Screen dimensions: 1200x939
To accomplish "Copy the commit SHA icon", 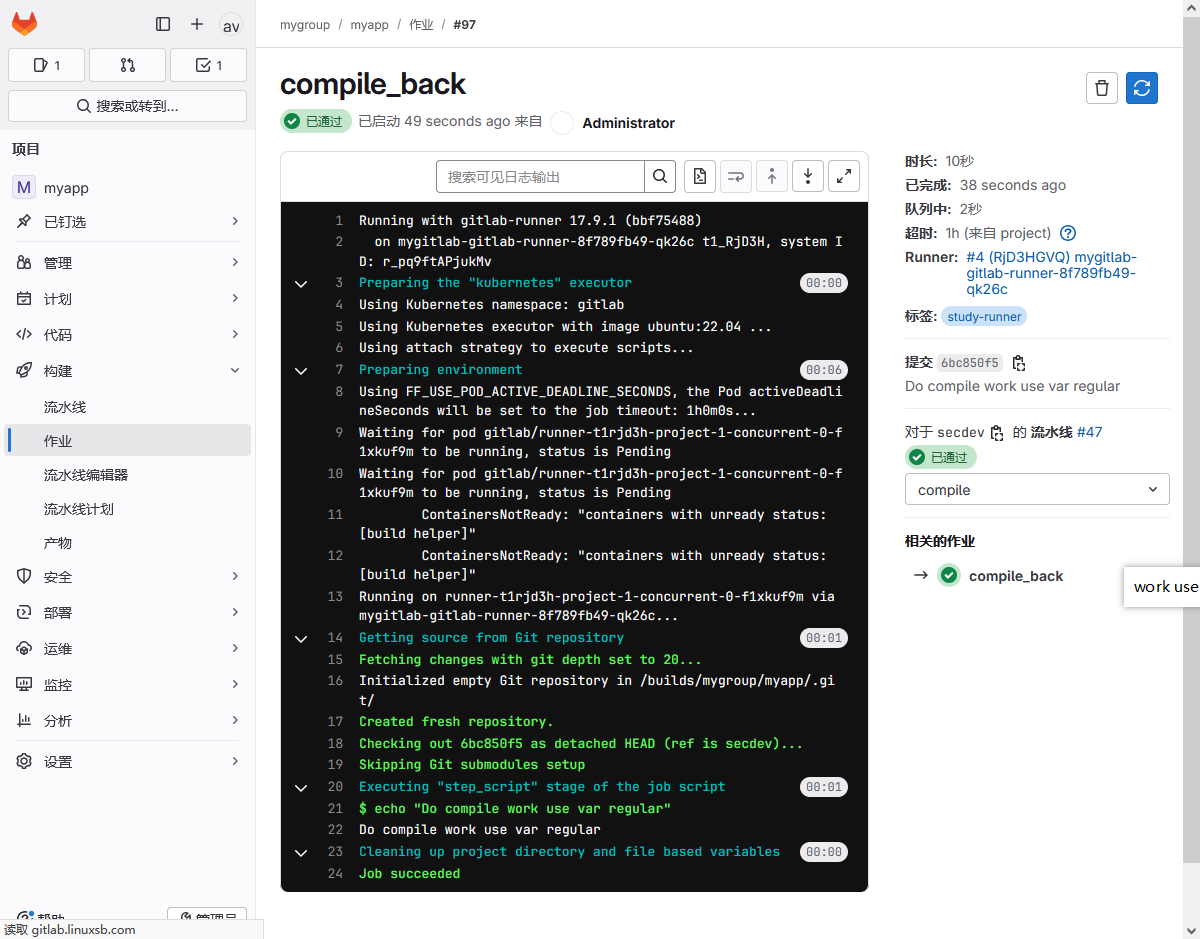I will (x=1019, y=363).
